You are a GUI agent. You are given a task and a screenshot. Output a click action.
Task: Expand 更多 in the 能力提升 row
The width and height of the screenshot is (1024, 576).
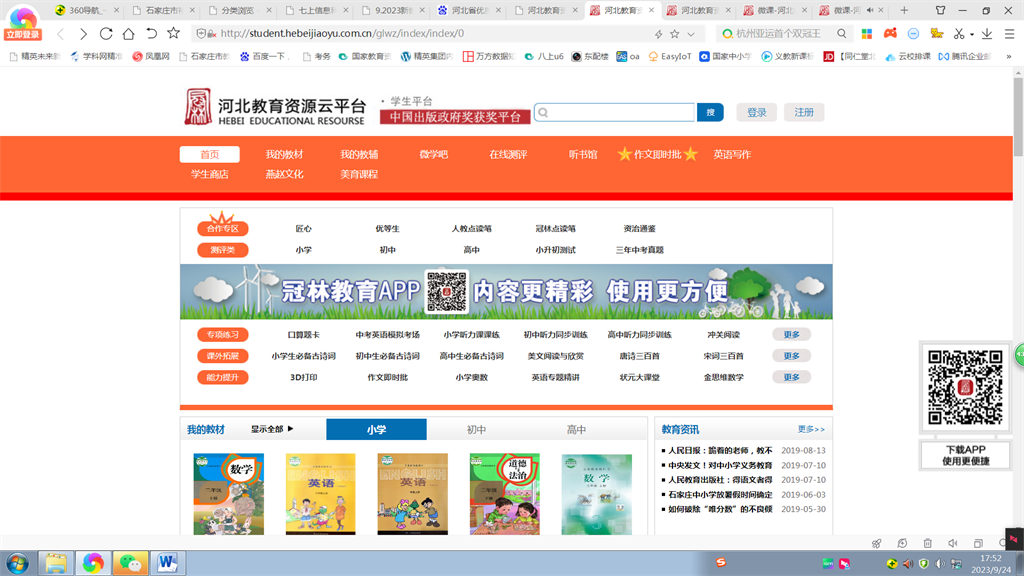tap(791, 377)
